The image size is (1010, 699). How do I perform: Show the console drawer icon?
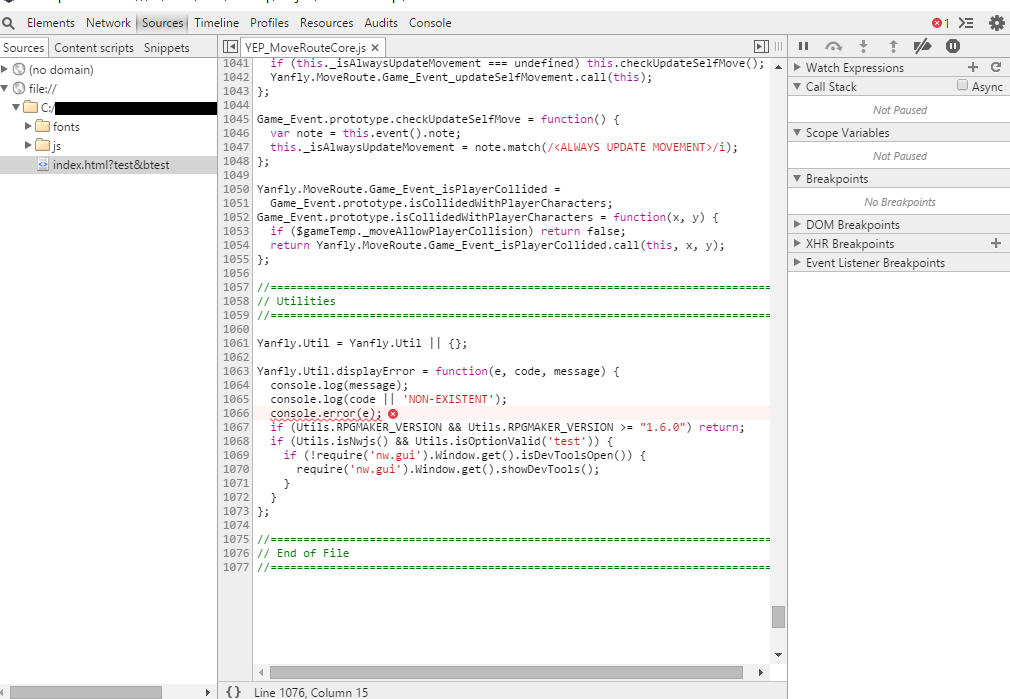966,23
